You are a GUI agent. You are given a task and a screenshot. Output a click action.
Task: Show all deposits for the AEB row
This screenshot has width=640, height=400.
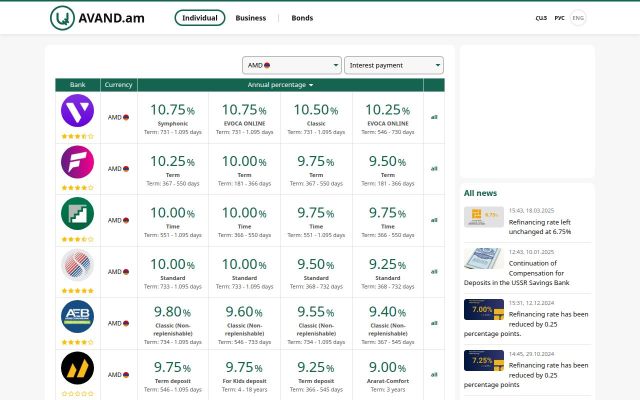point(434,323)
